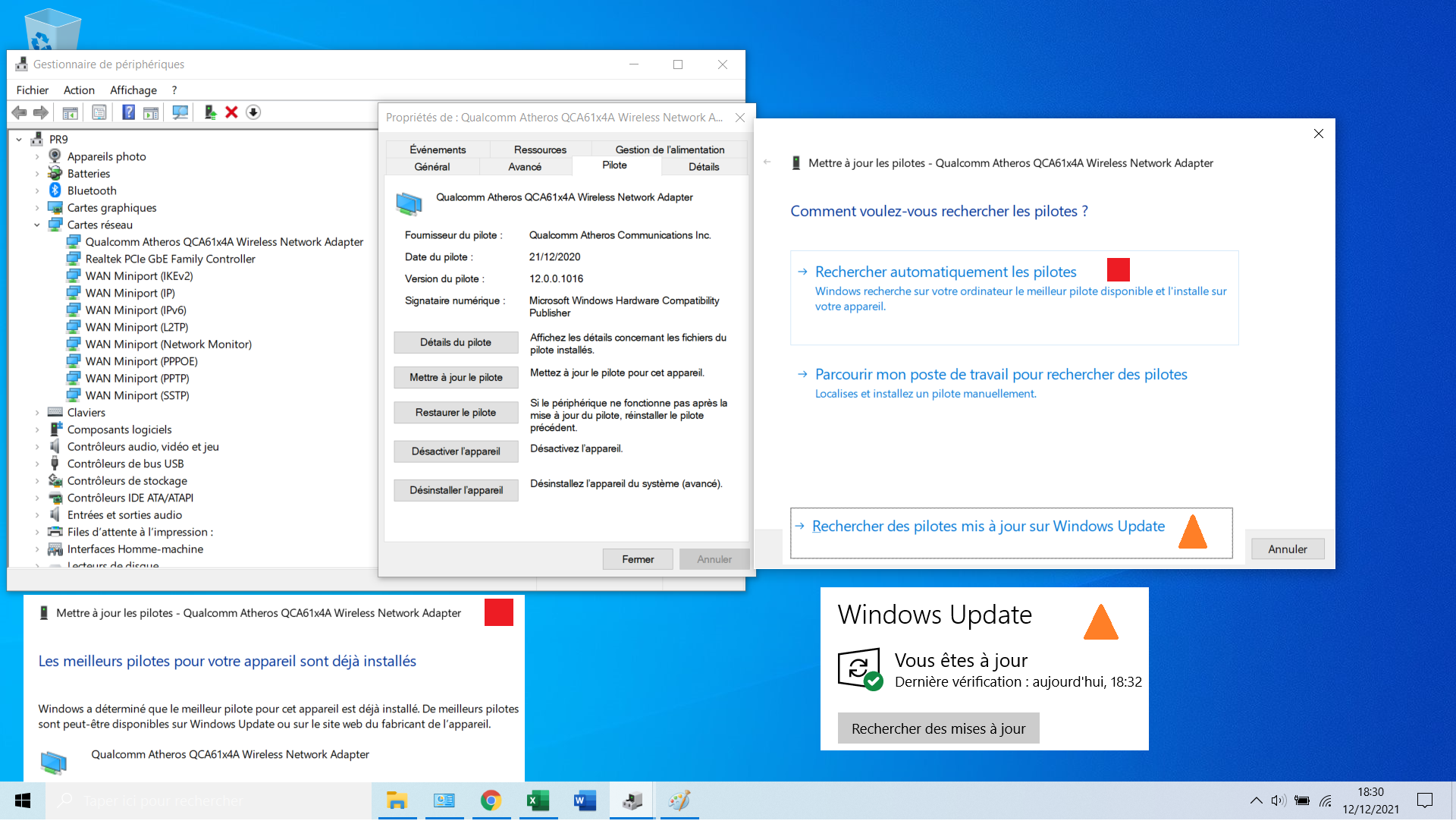The image size is (1456, 824).
Task: Click the red X uninstall device icon
Action: point(232,113)
